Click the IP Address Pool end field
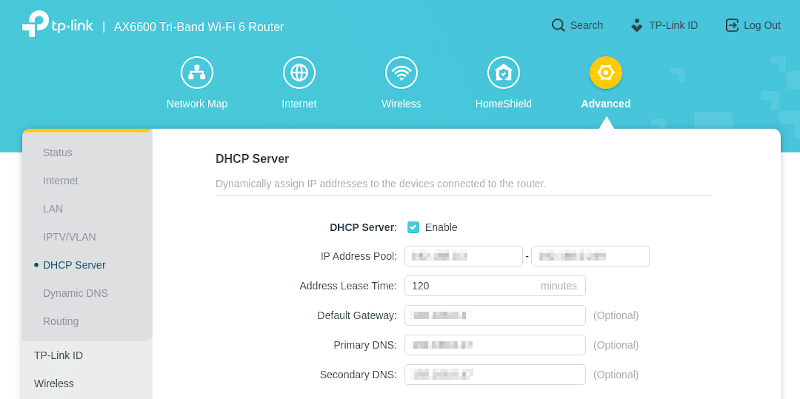 tap(590, 256)
